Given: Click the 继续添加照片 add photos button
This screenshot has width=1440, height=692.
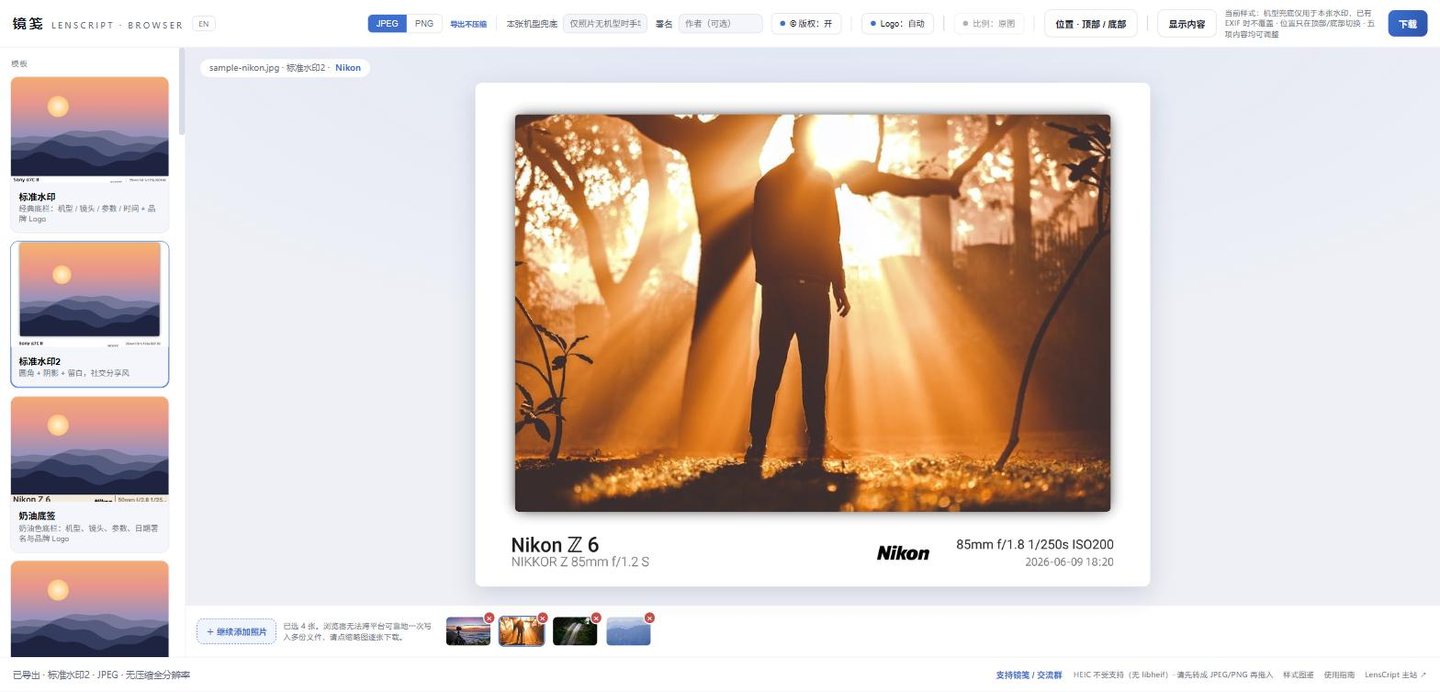Looking at the screenshot, I should click(236, 631).
